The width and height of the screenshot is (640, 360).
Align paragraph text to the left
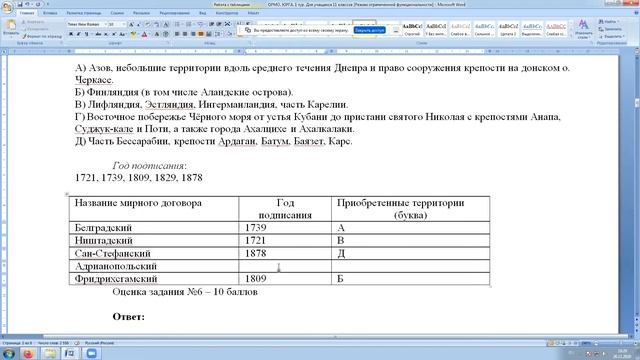click(x=176, y=34)
